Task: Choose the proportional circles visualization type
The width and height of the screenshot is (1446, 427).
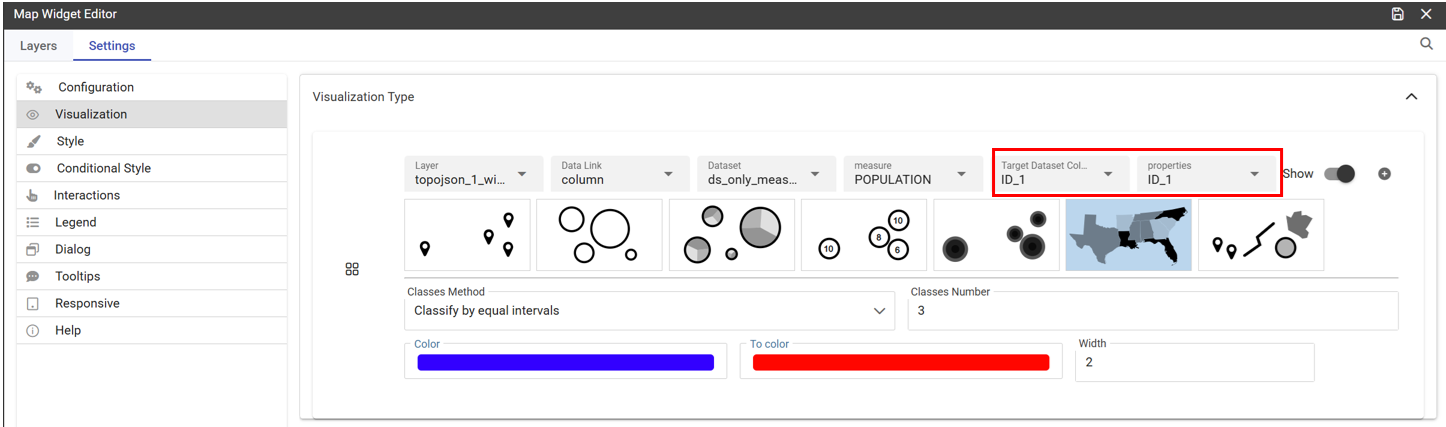Action: 599,235
